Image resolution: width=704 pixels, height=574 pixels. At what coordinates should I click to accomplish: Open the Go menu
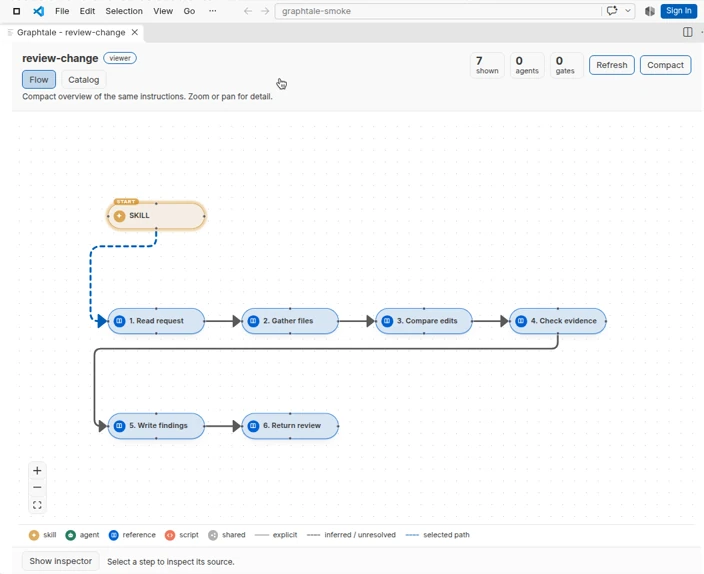[189, 11]
